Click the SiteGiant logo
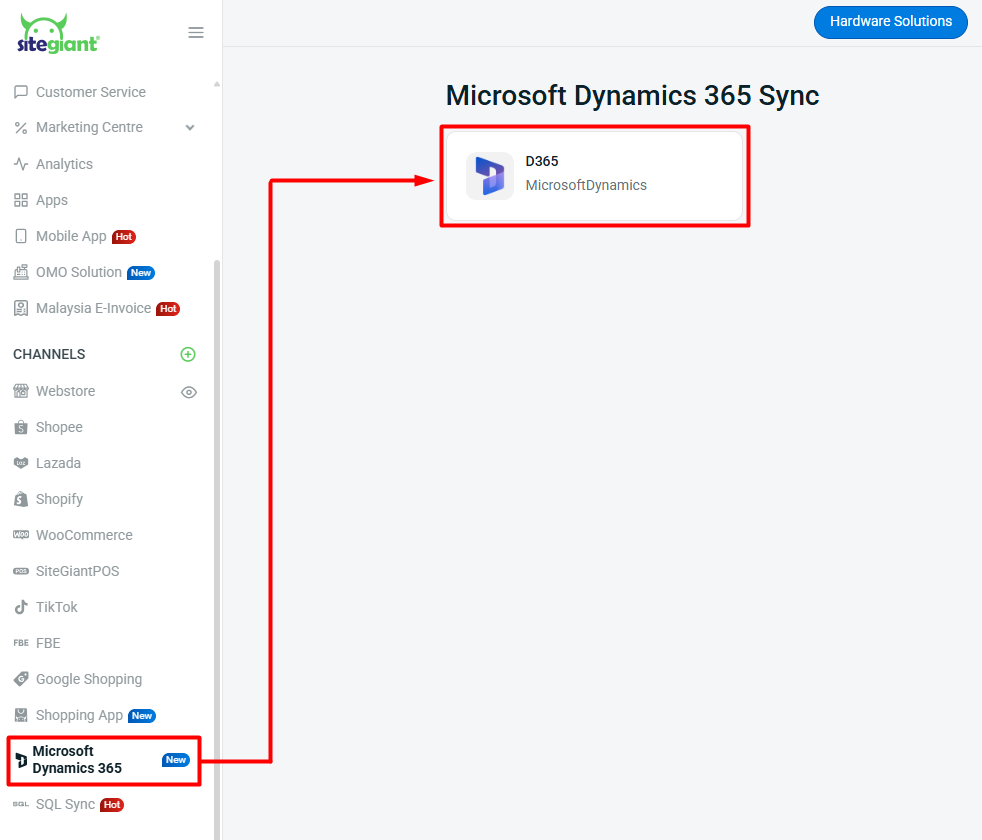 [58, 34]
